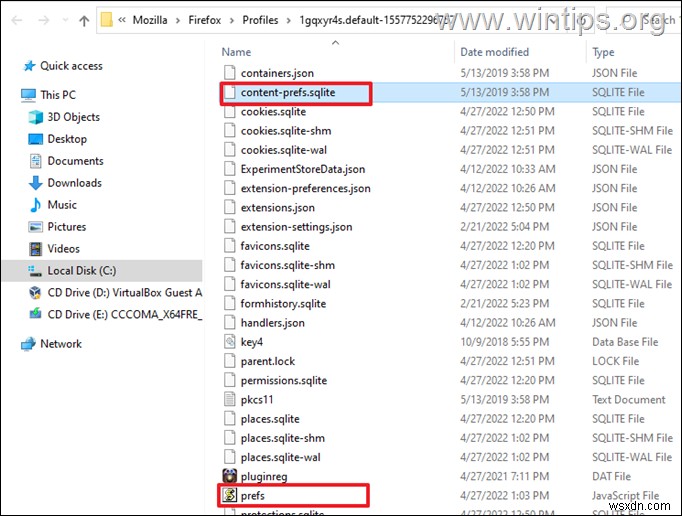The image size is (682, 516).
Task: Click the prefs JavaScript file icon
Action: (x=230, y=495)
